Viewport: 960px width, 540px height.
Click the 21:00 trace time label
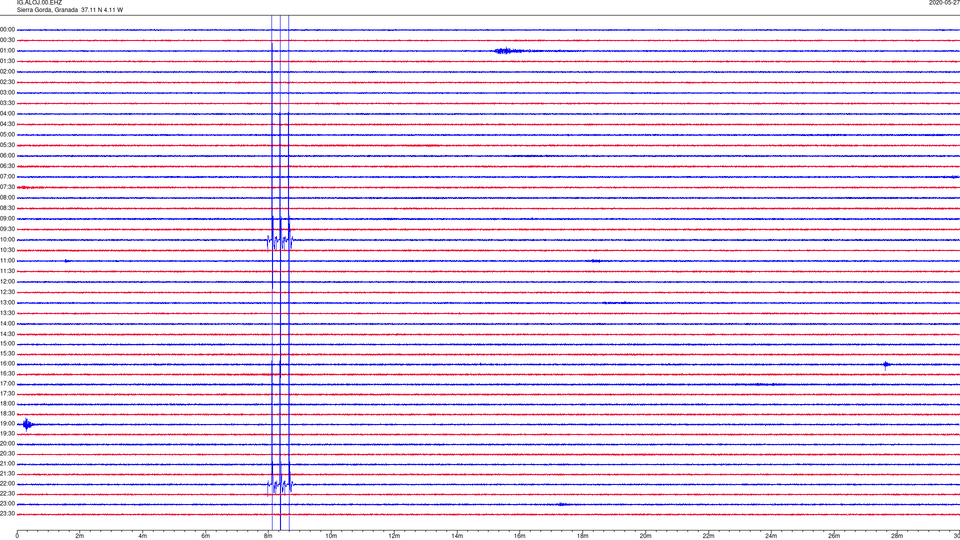click(x=7, y=463)
